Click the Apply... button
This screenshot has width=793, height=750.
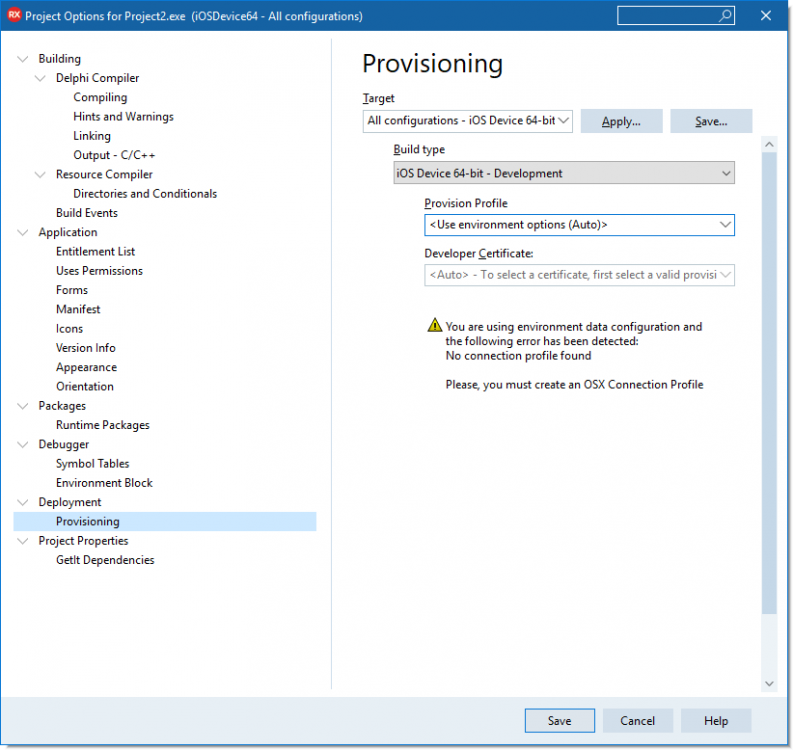click(621, 121)
